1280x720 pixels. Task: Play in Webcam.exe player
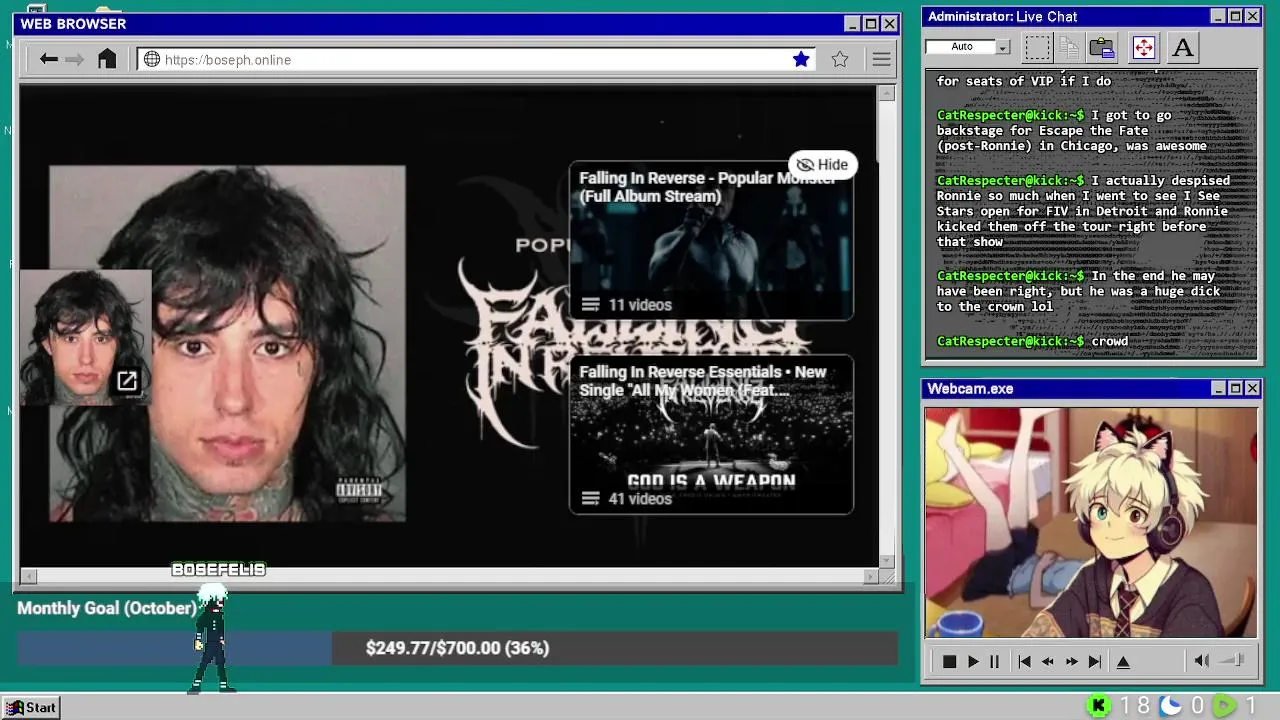[x=973, y=661]
